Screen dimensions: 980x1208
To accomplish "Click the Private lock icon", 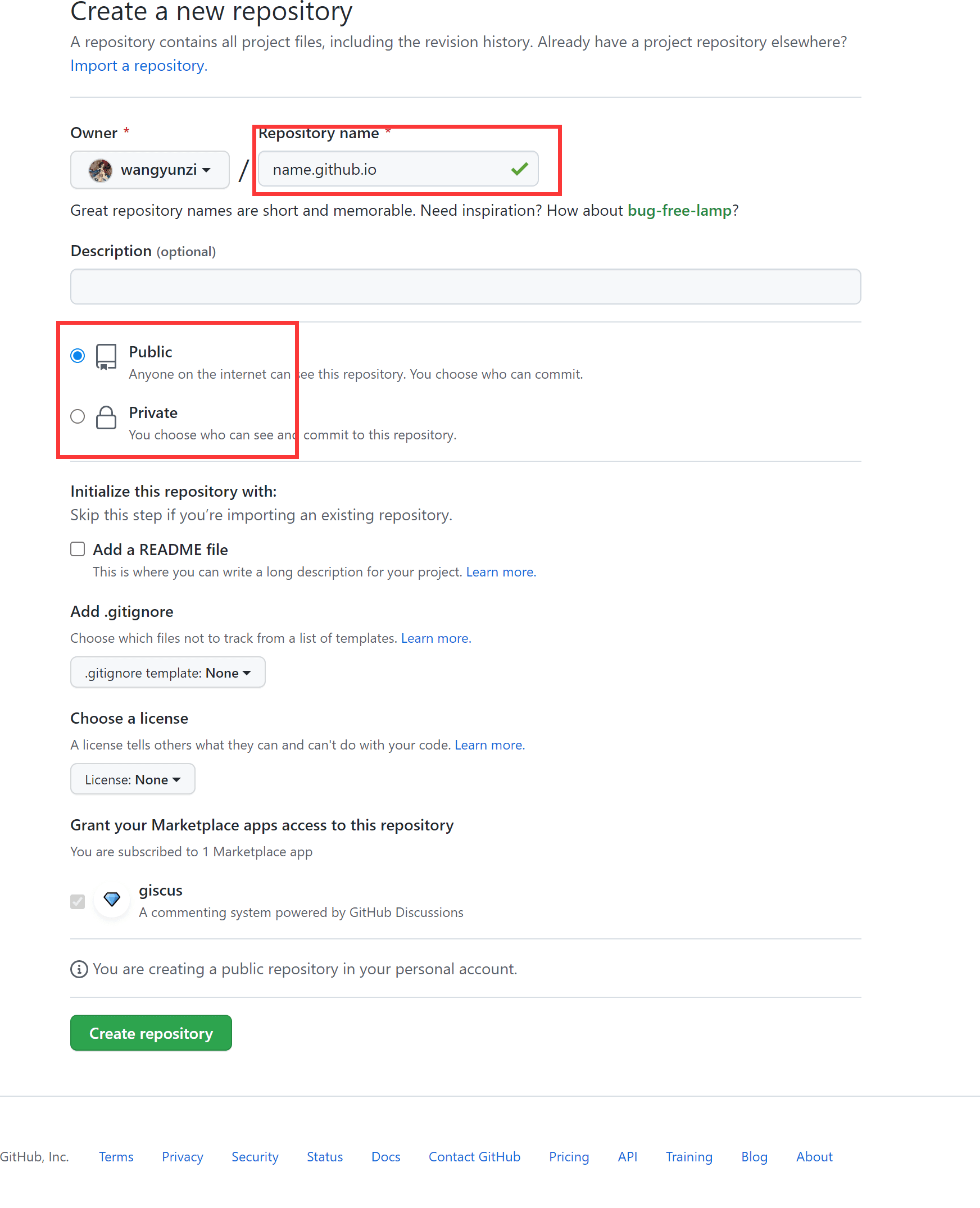I will (106, 417).
